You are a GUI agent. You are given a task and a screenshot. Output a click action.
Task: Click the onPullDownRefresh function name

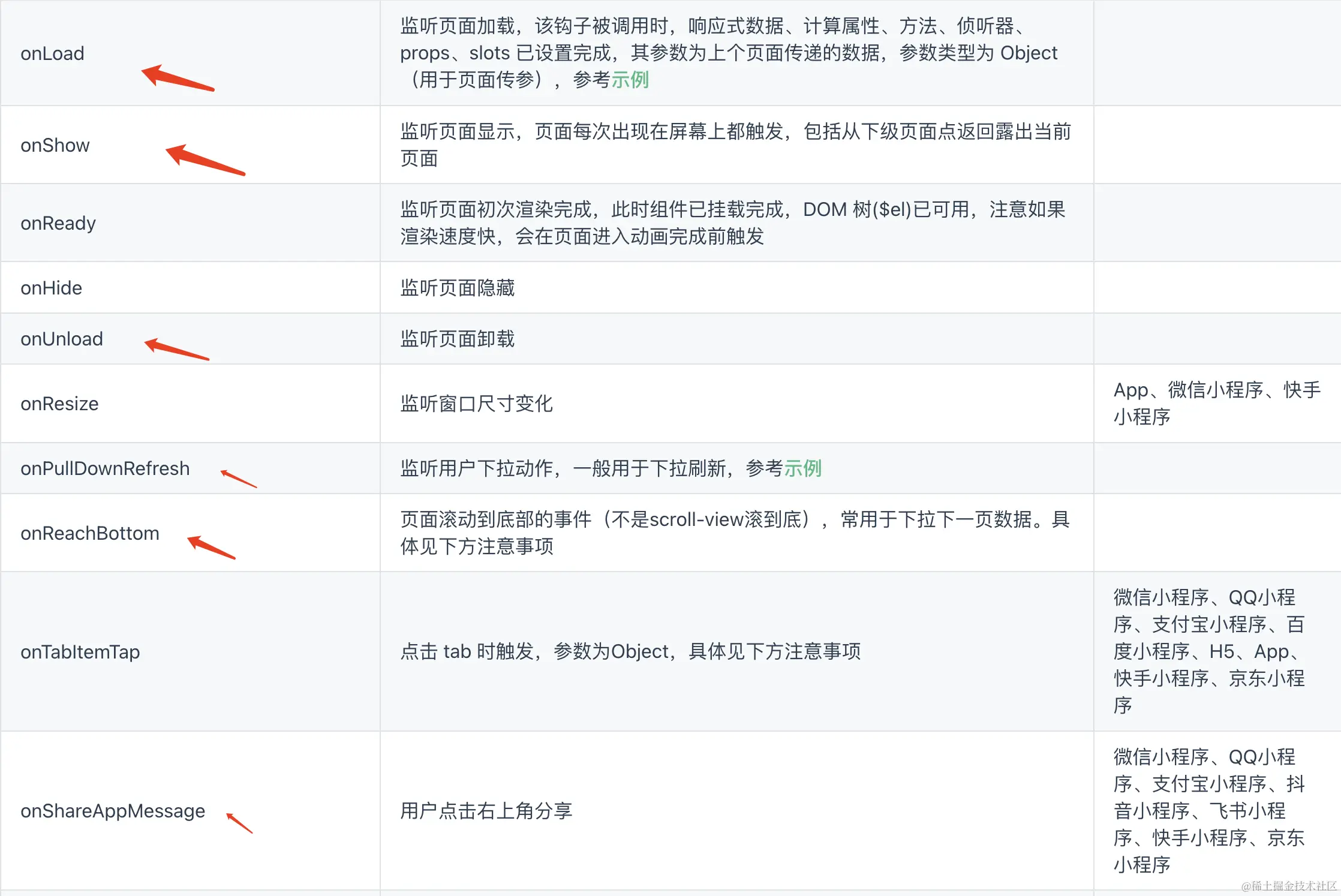point(104,468)
